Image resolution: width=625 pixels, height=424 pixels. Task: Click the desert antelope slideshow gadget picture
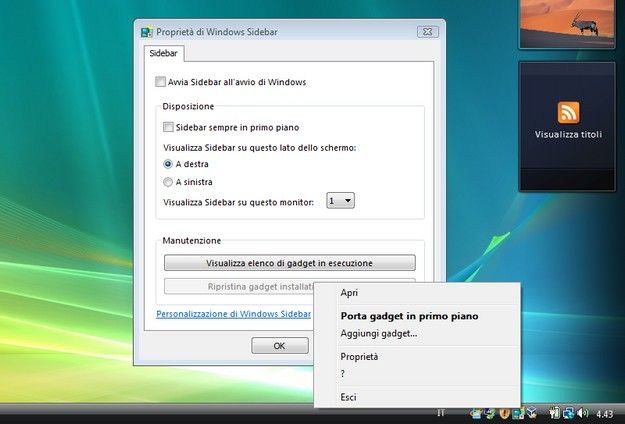point(567,23)
